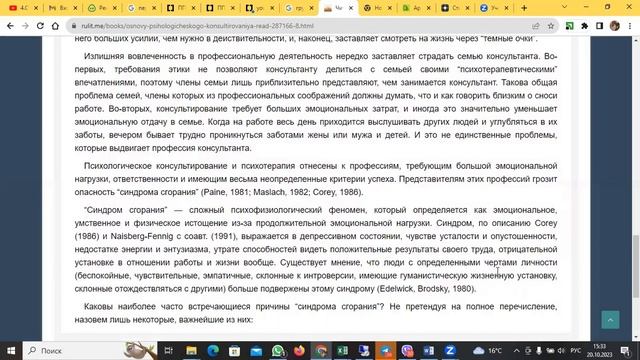
Task: Open WhatsApp from the taskbar
Action: (278, 351)
